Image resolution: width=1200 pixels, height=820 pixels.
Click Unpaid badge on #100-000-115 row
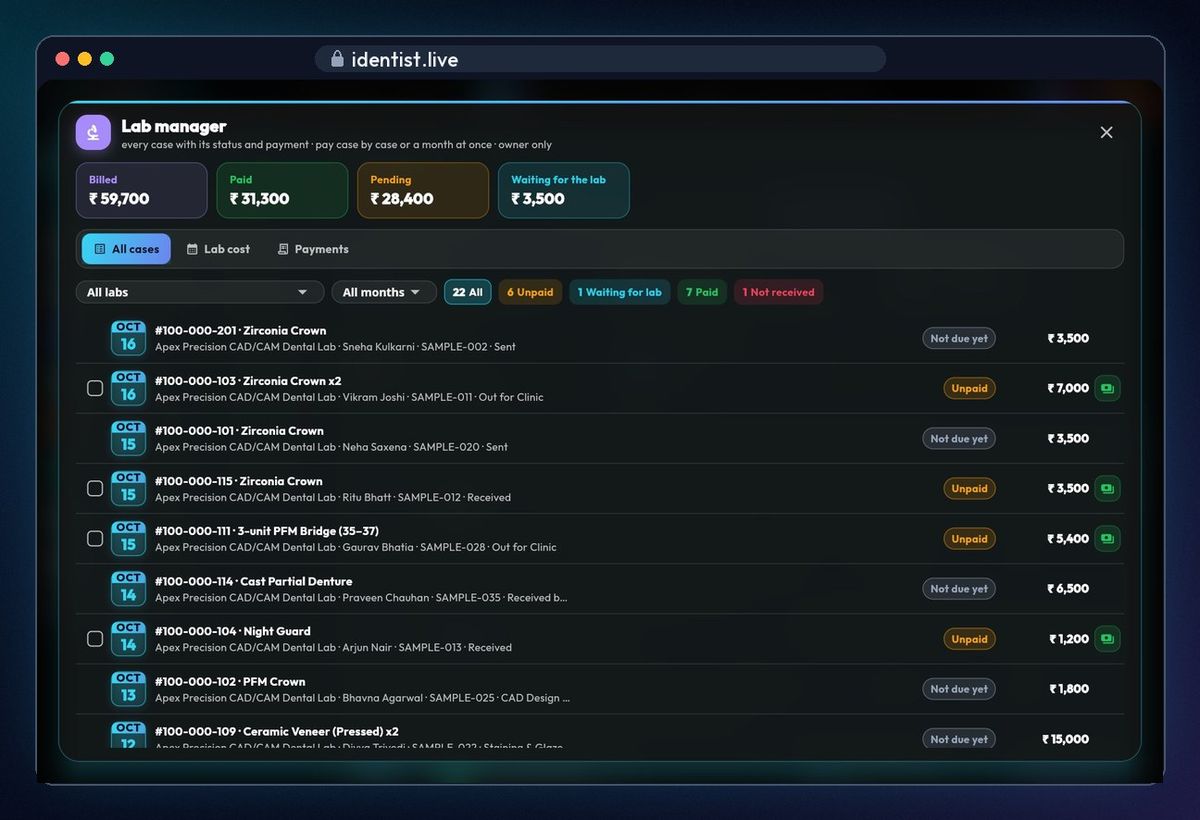point(969,488)
